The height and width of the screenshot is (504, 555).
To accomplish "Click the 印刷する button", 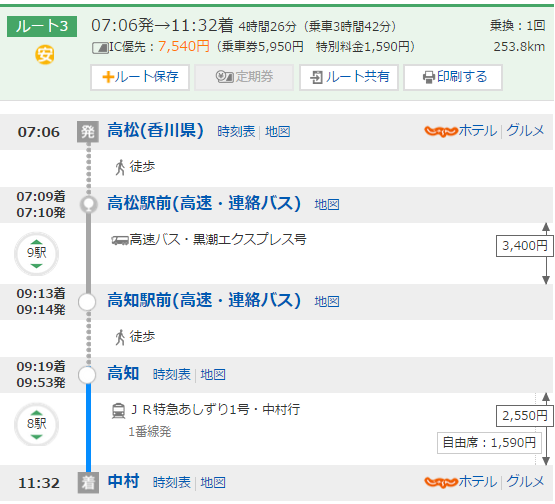I will tap(453, 77).
